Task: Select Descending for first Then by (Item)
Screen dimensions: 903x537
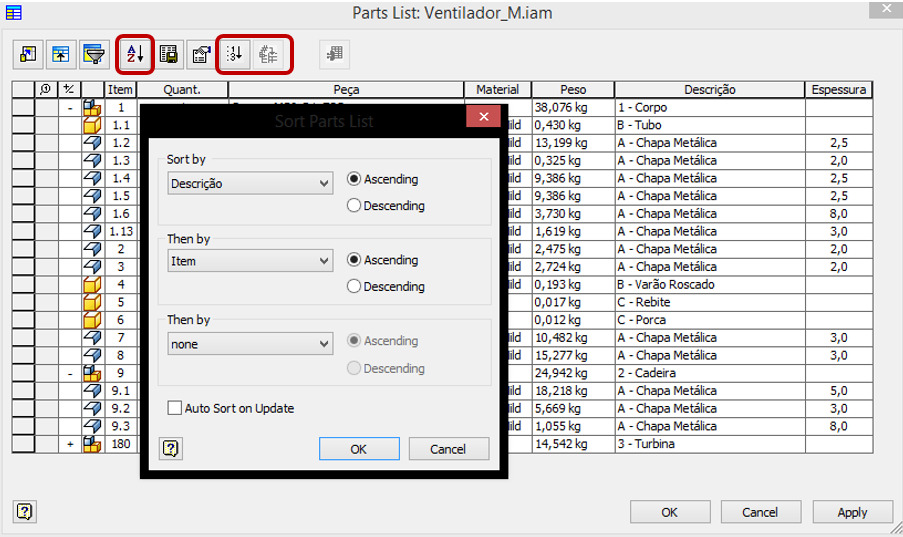Action: 386,286
